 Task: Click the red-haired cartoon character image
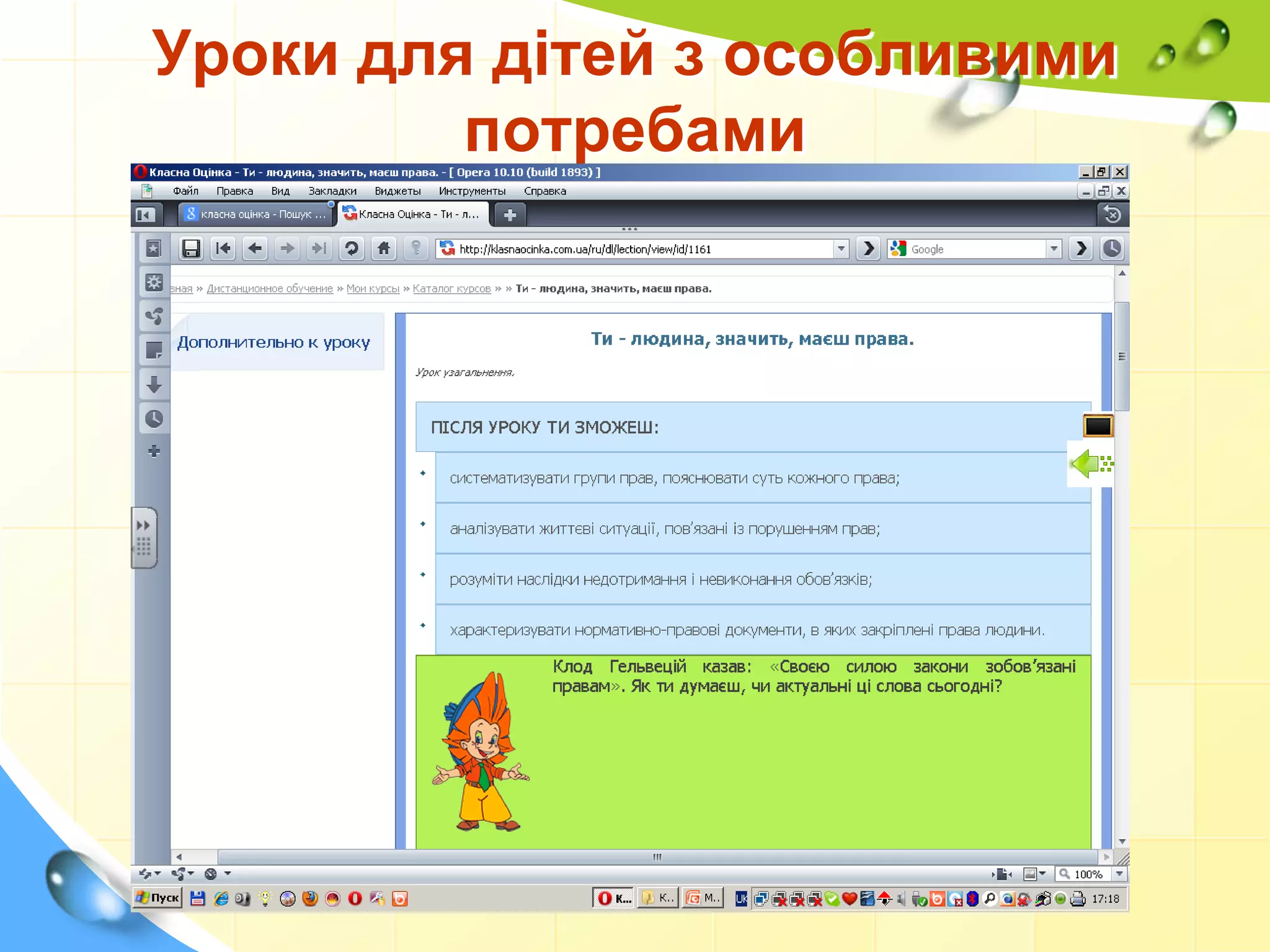click(481, 751)
